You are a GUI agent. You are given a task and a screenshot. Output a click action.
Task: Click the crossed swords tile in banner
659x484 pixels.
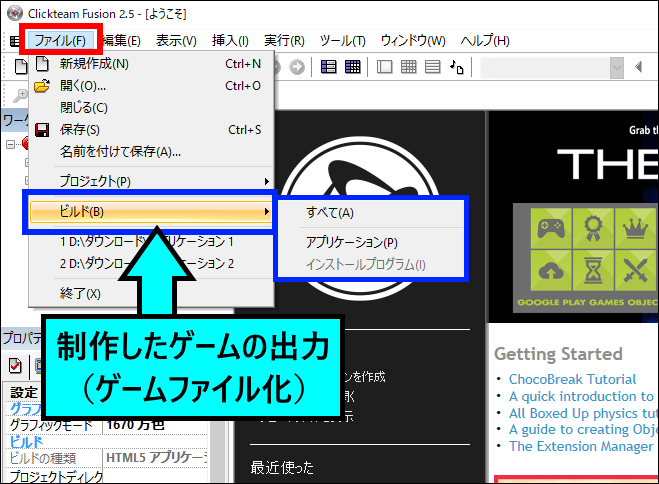(635, 270)
